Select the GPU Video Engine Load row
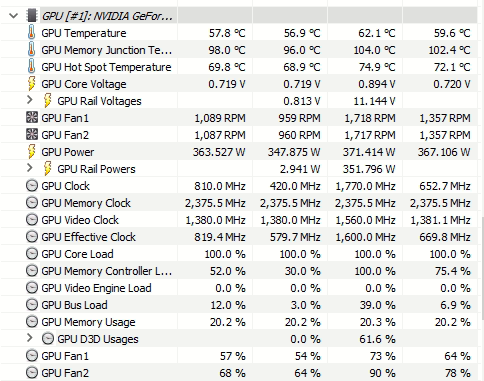This screenshot has width=484, height=381. click(x=239, y=288)
